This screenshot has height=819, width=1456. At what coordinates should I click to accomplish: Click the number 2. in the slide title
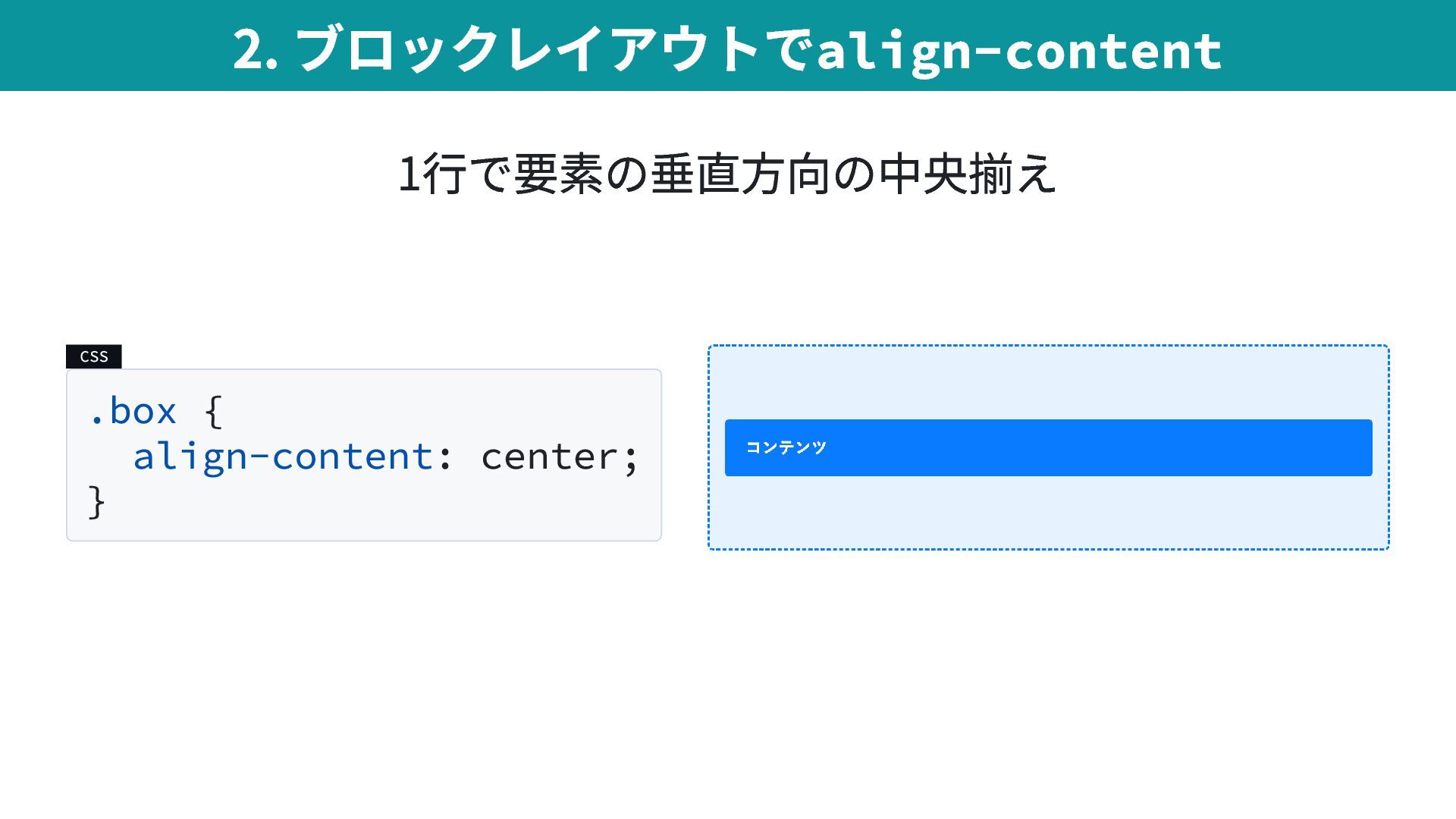tap(255, 50)
